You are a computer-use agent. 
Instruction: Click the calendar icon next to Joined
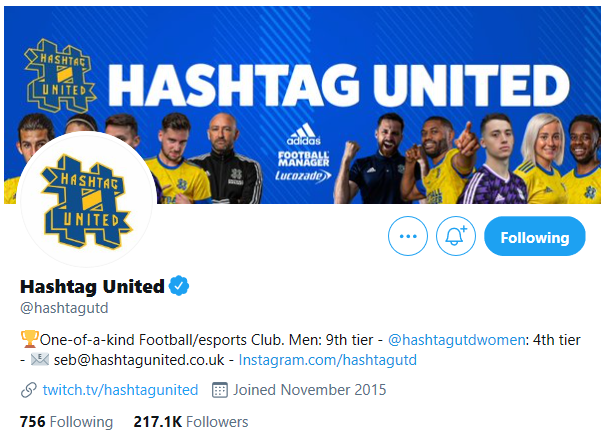(221, 390)
